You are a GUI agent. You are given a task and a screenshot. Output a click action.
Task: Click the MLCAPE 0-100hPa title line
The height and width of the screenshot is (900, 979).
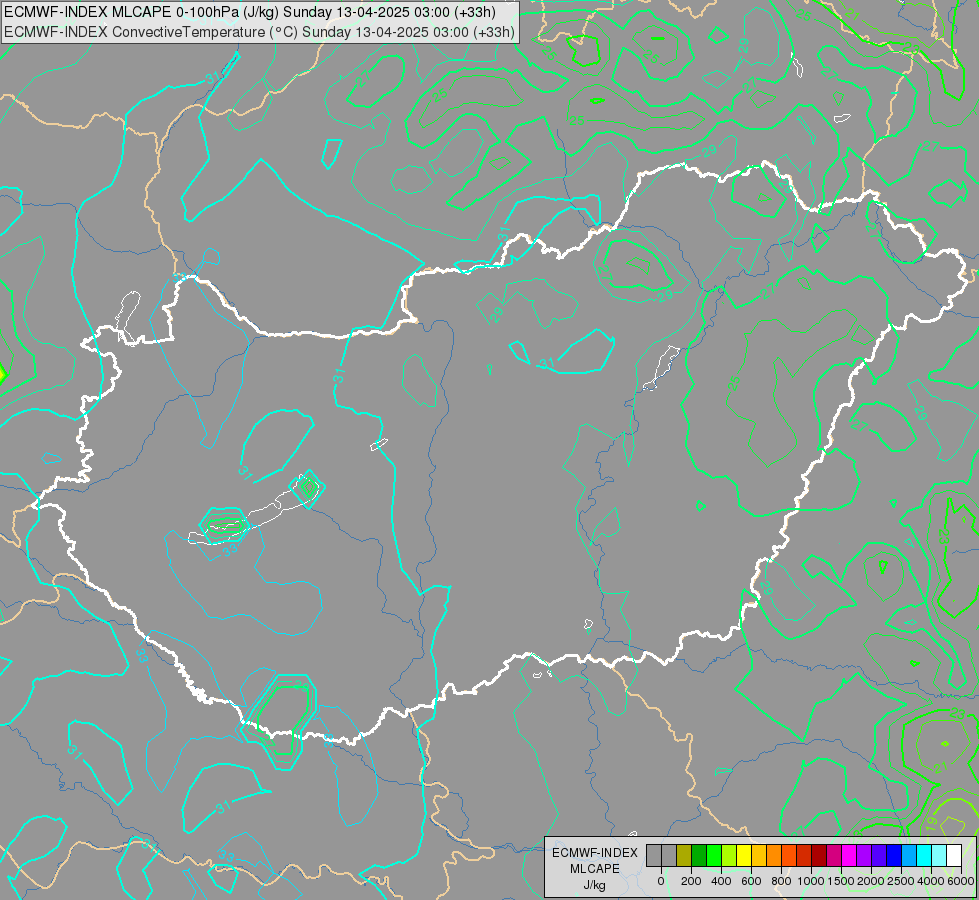point(250,12)
